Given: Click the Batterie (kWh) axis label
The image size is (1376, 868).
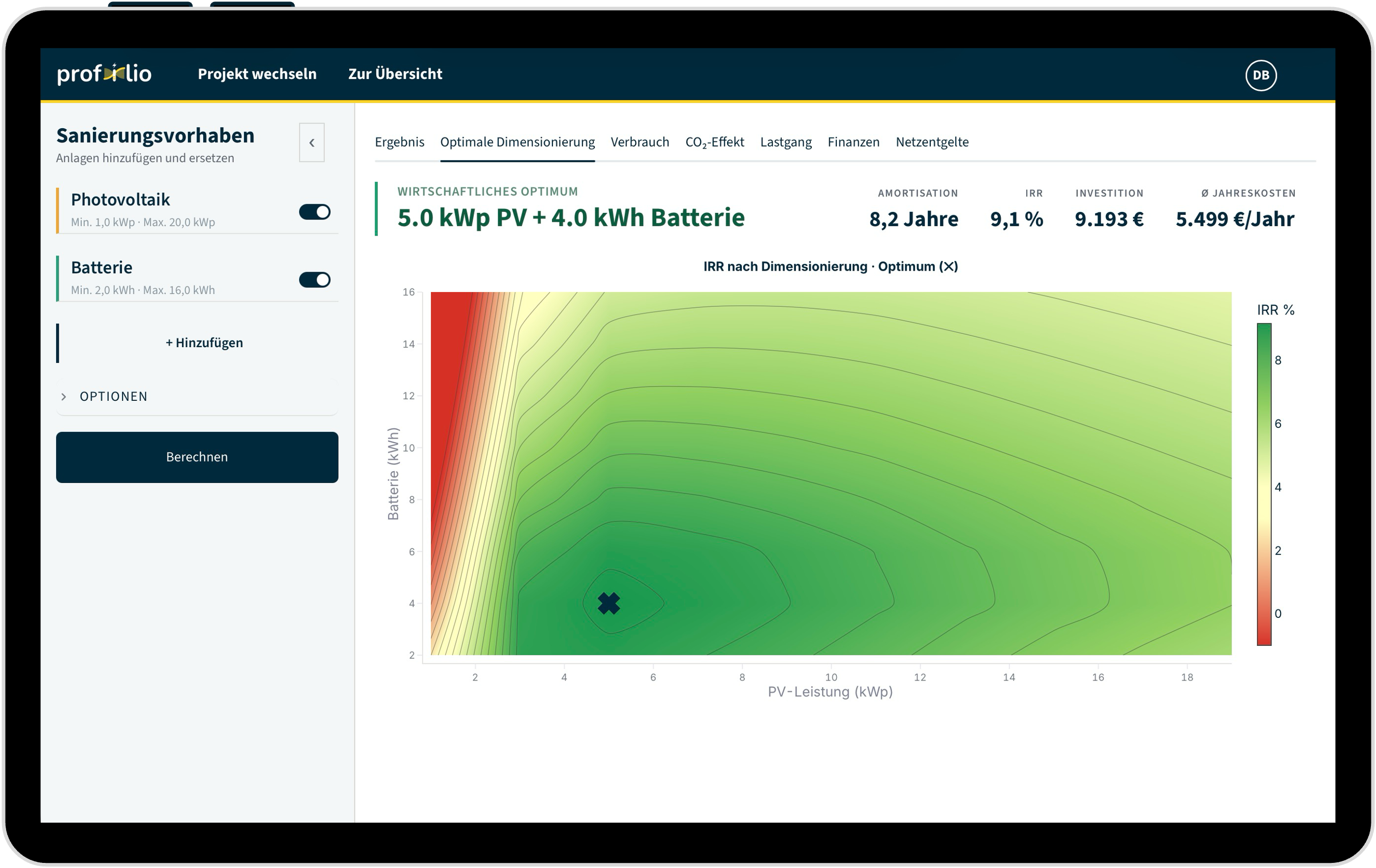Looking at the screenshot, I should [393, 474].
